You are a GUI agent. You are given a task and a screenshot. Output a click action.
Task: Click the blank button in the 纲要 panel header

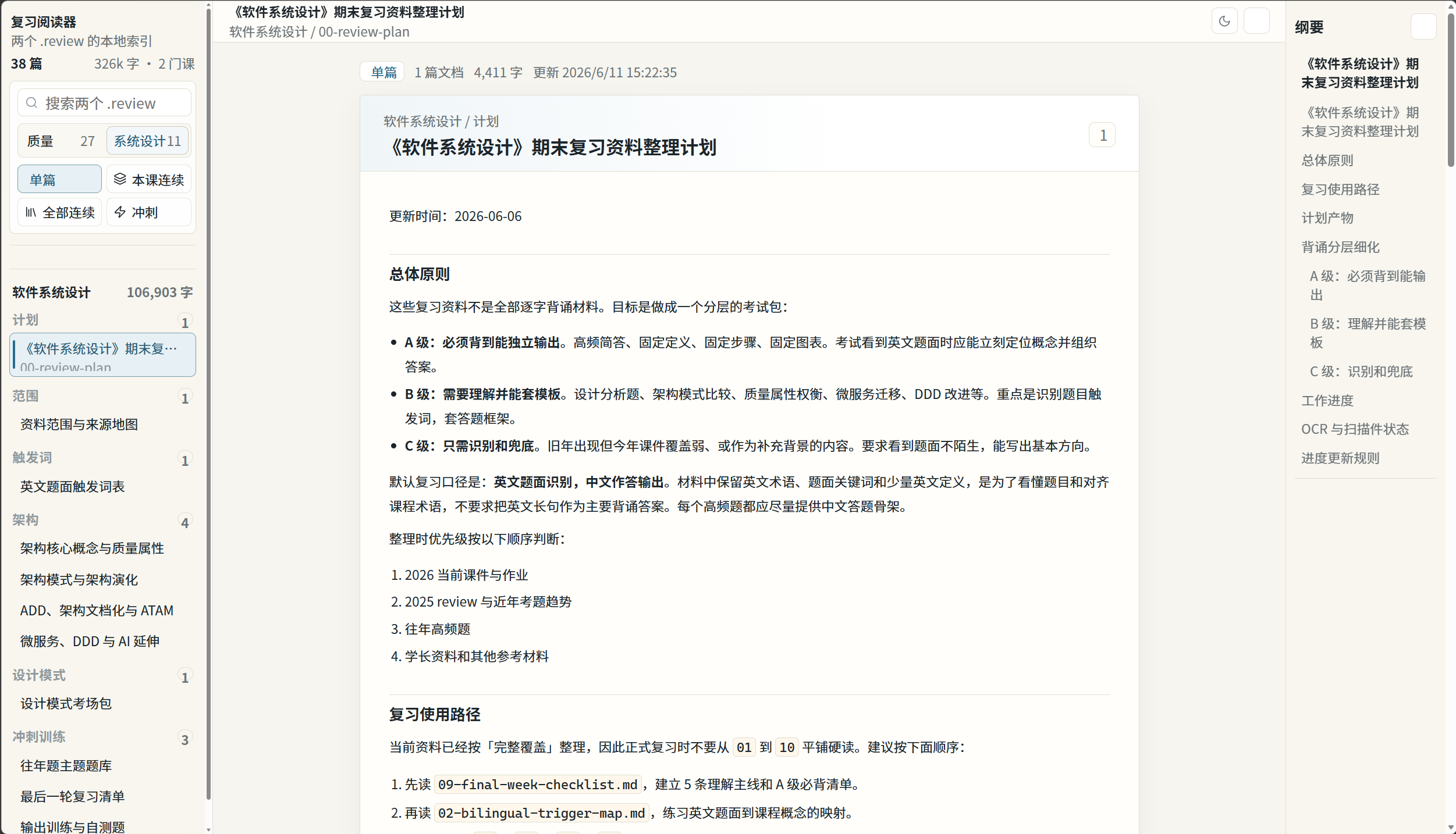point(1423,27)
